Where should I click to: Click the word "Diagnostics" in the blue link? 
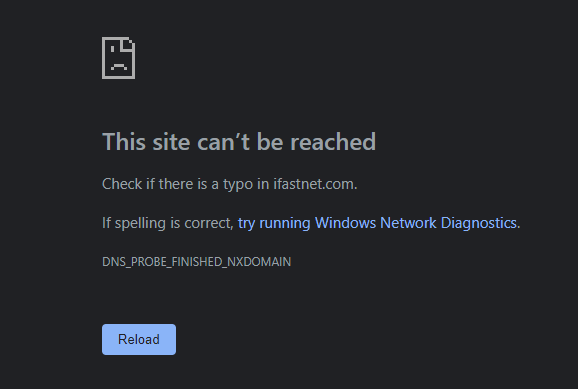(478, 223)
